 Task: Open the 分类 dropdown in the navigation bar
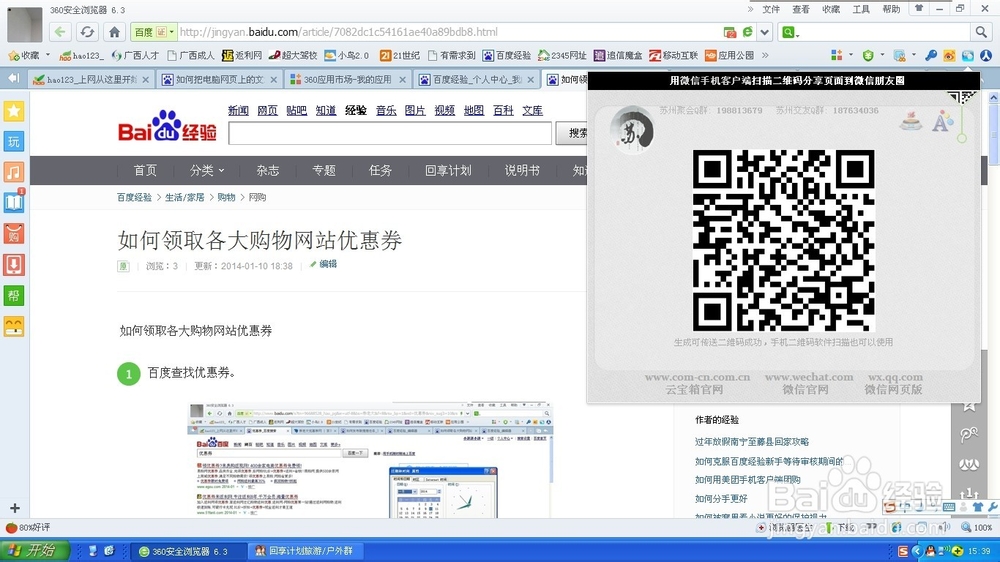pos(207,170)
